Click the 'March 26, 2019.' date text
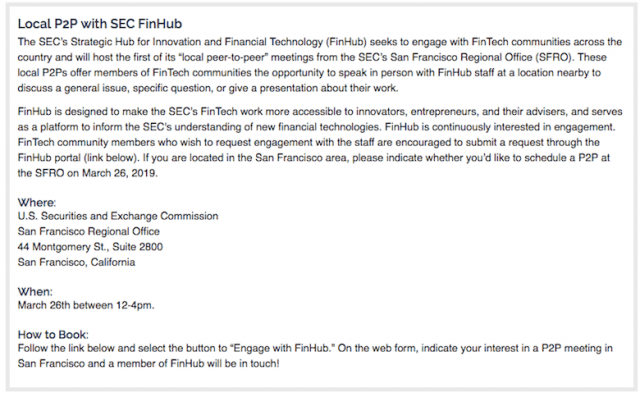640x393 pixels. click(x=120, y=173)
